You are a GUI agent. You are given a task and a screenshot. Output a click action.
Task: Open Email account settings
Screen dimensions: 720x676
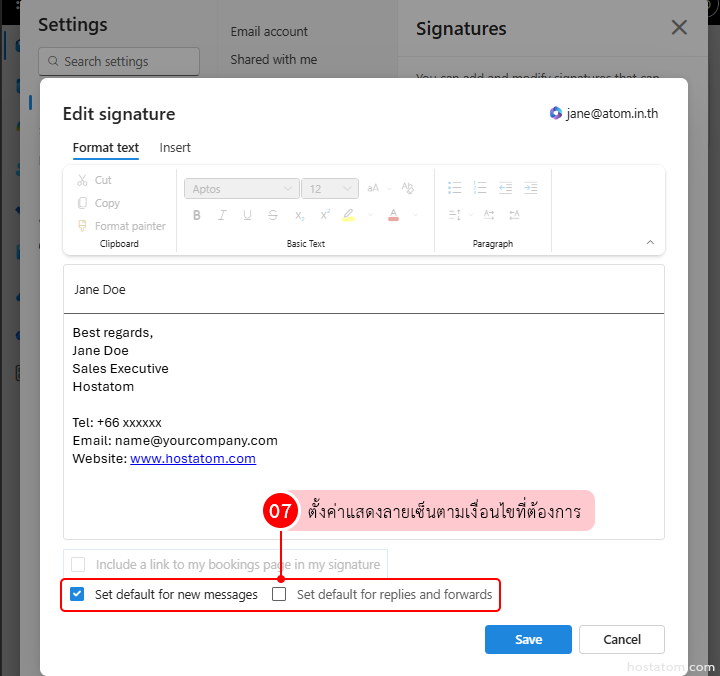[x=269, y=32]
